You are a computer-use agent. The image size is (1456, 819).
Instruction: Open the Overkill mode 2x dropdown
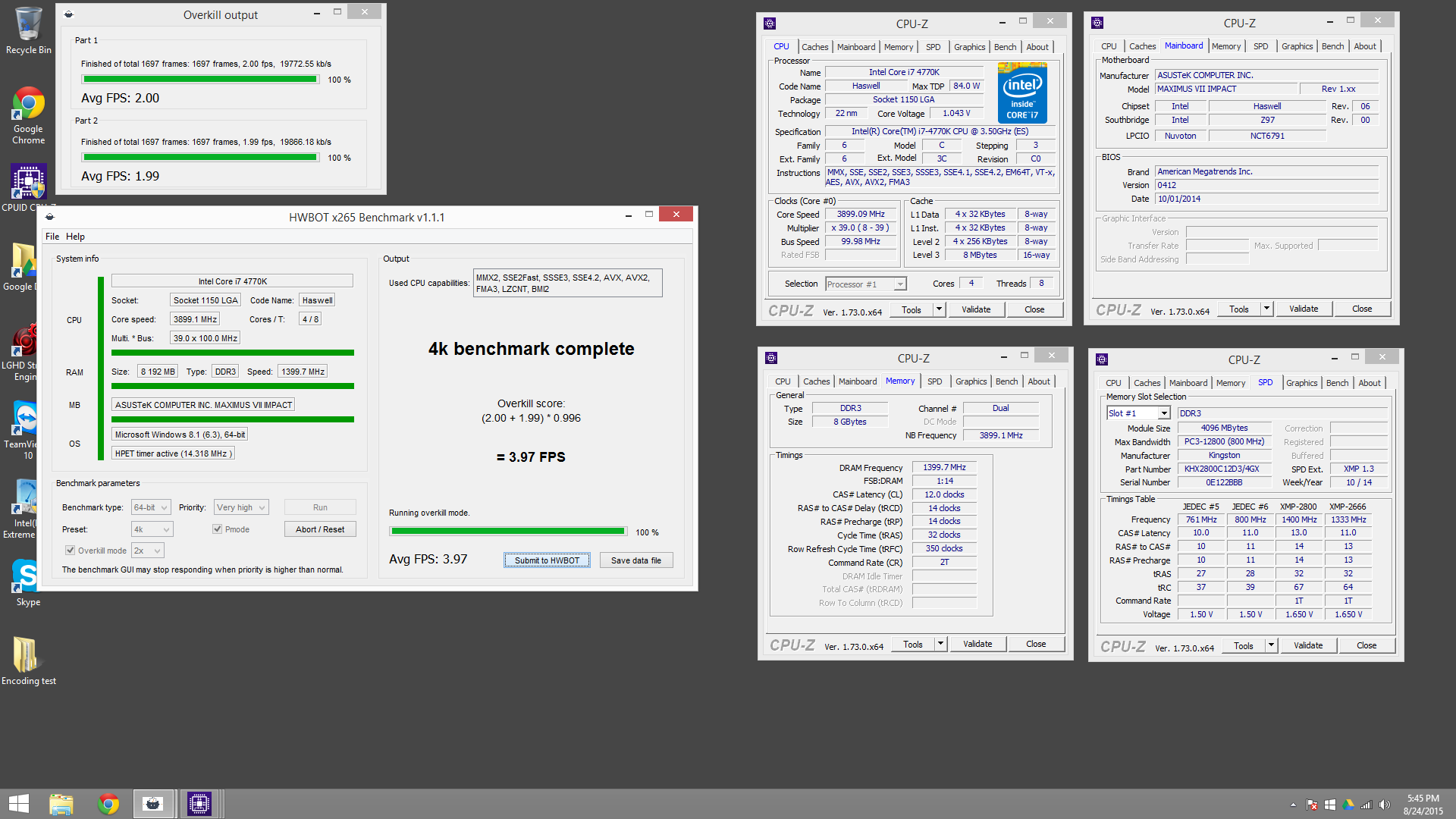pos(148,551)
